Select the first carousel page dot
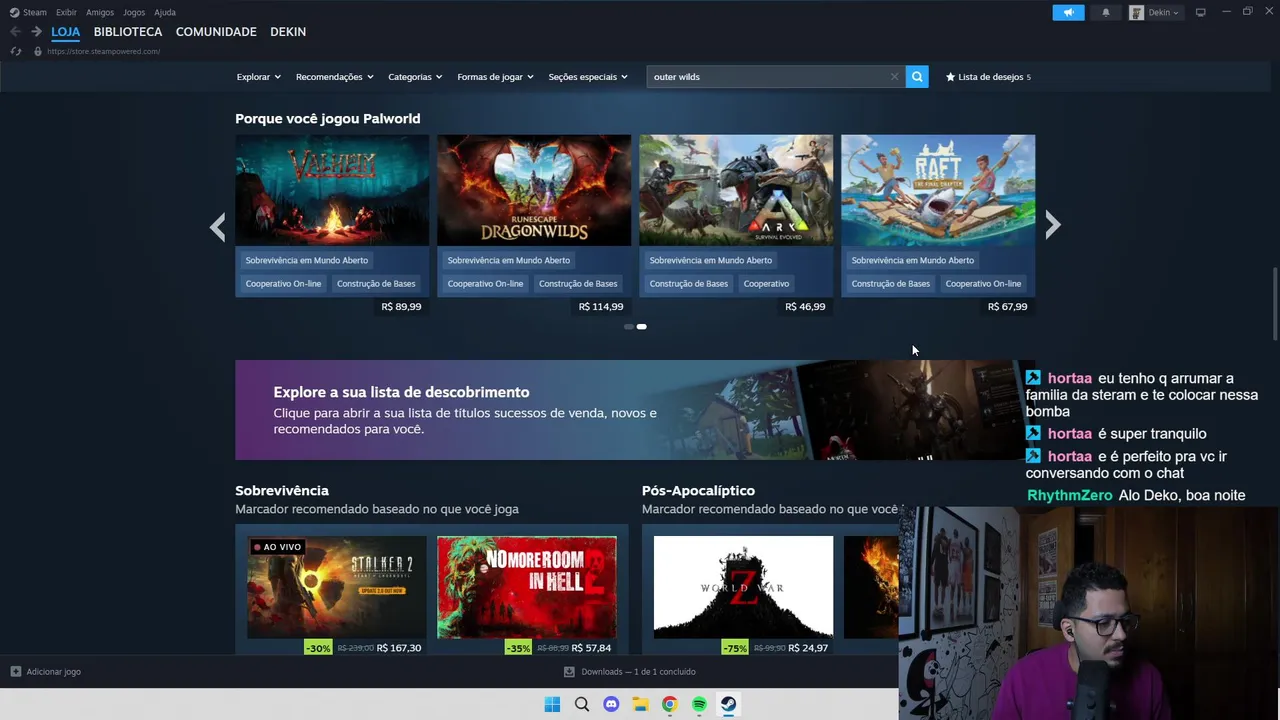1280x720 pixels. (628, 327)
